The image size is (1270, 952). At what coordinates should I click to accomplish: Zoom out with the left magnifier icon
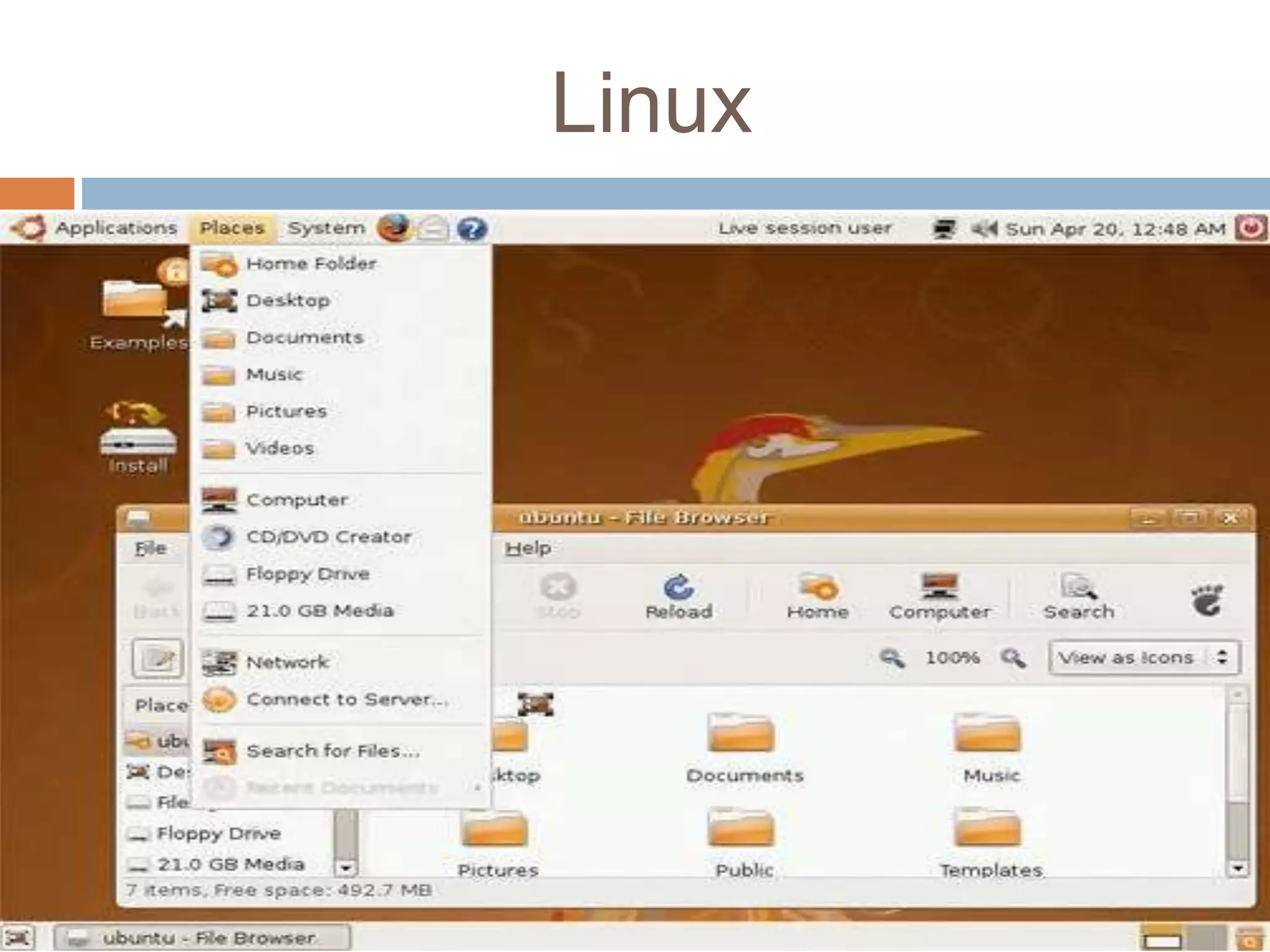click(892, 658)
